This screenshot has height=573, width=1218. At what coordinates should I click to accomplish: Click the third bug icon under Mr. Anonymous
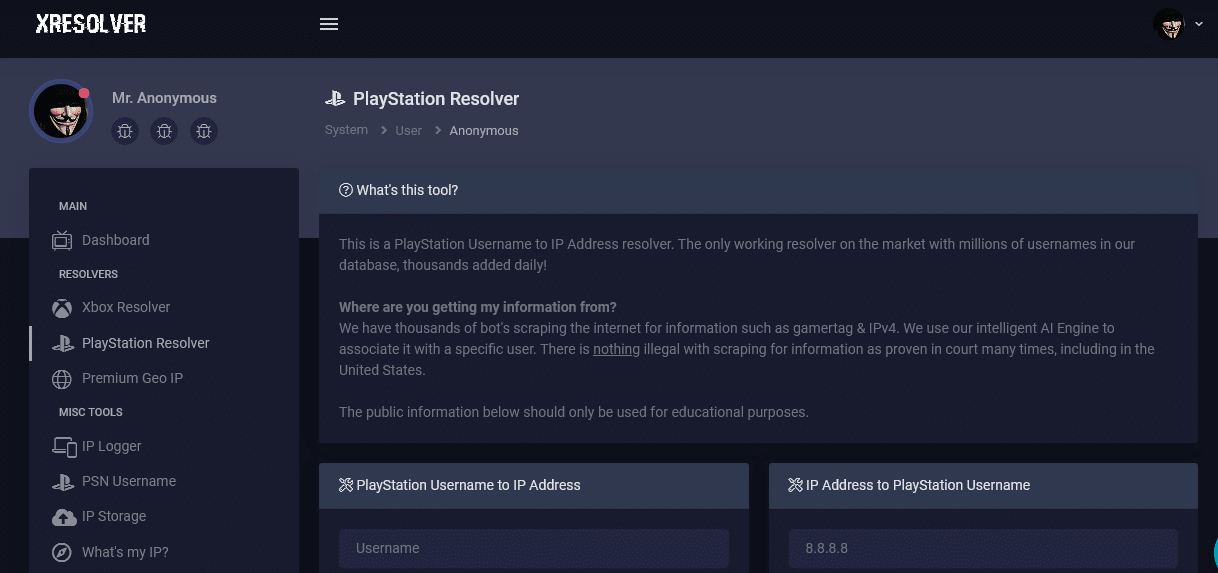204,131
